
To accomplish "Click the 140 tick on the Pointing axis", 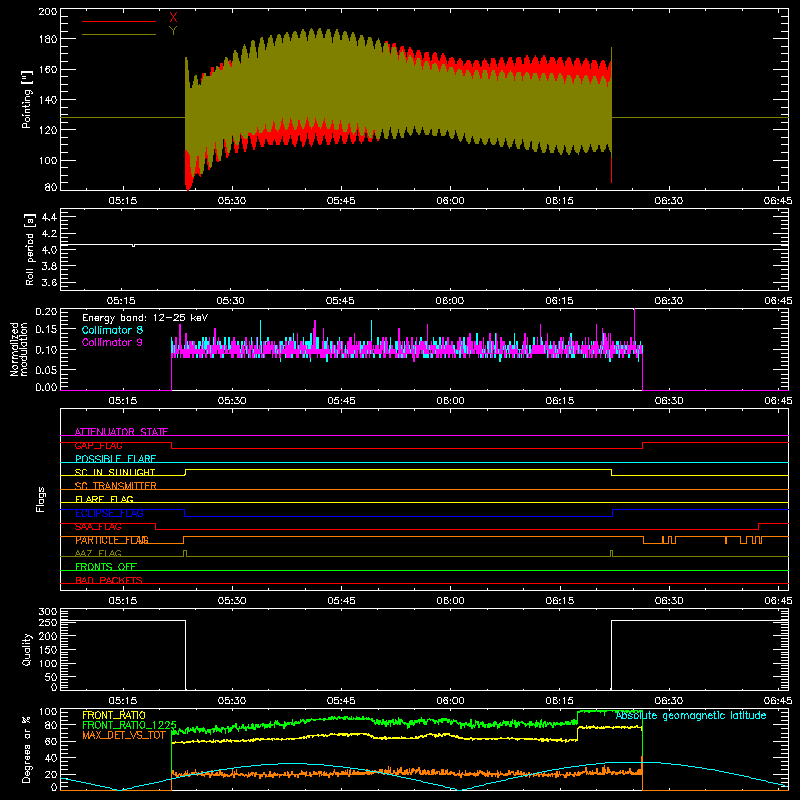I will pyautogui.click(x=48, y=100).
